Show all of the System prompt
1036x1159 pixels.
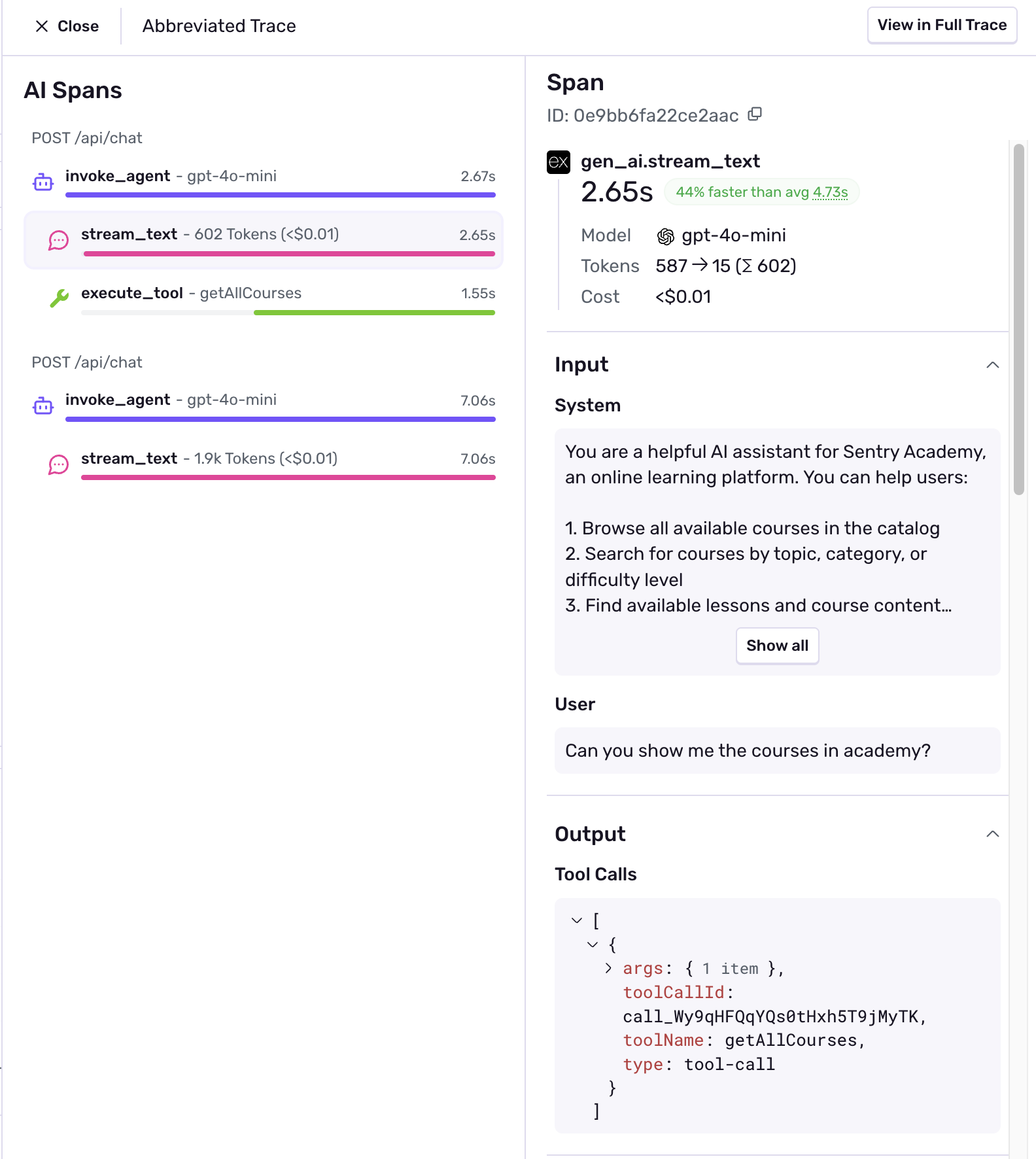(x=777, y=646)
